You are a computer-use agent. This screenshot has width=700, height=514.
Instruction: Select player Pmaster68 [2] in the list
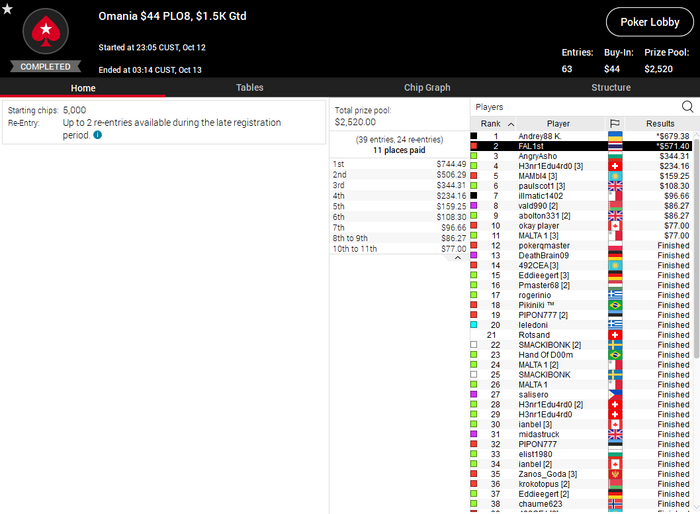581,285
